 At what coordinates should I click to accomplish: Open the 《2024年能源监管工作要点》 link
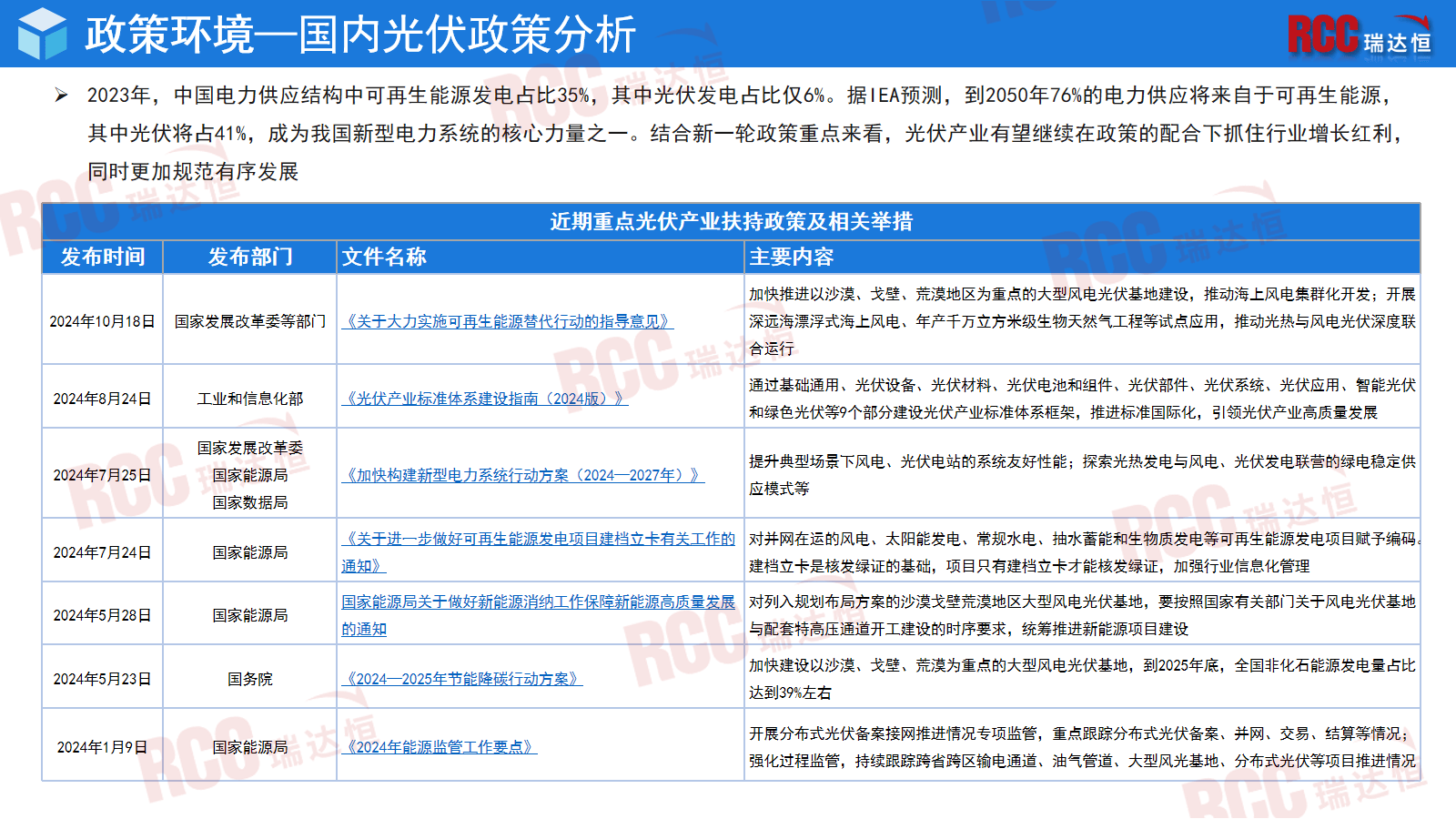pyautogui.click(x=440, y=747)
